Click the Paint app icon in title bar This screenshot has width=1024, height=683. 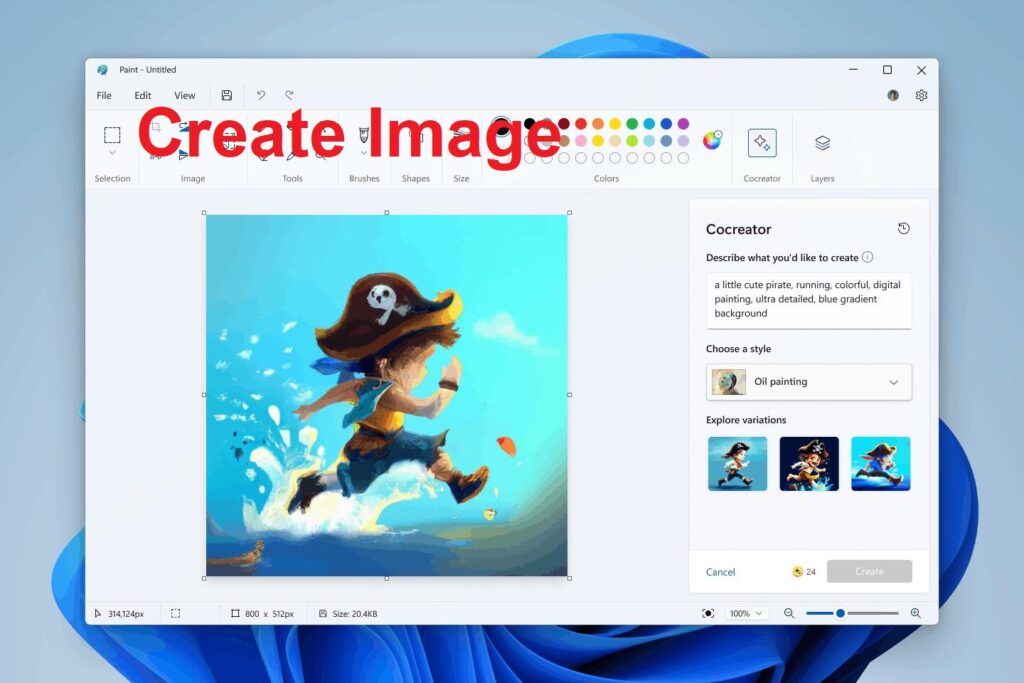103,70
